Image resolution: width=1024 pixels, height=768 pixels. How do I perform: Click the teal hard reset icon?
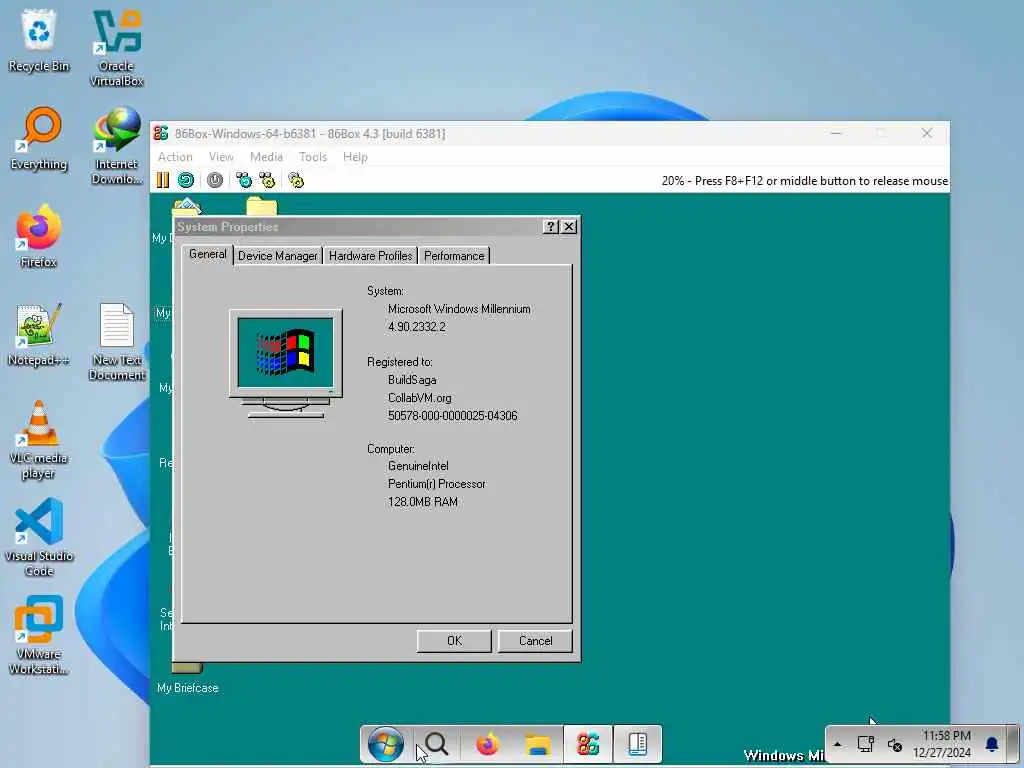click(186, 180)
